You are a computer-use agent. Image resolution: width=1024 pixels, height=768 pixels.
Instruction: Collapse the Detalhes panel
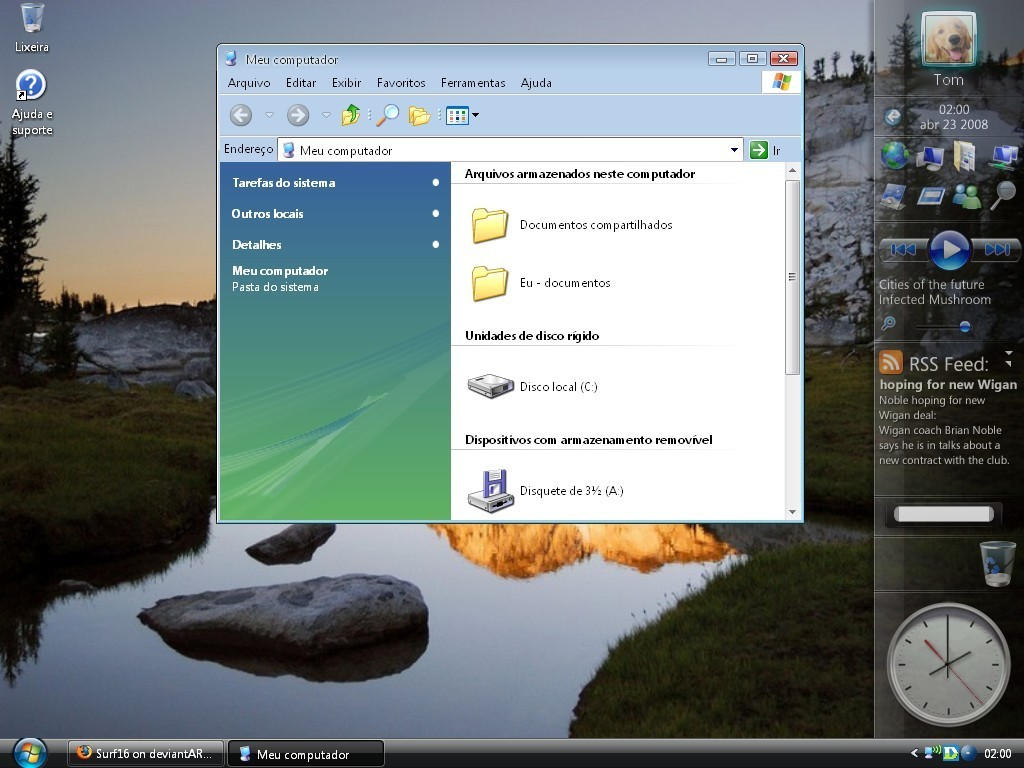pyautogui.click(x=436, y=244)
